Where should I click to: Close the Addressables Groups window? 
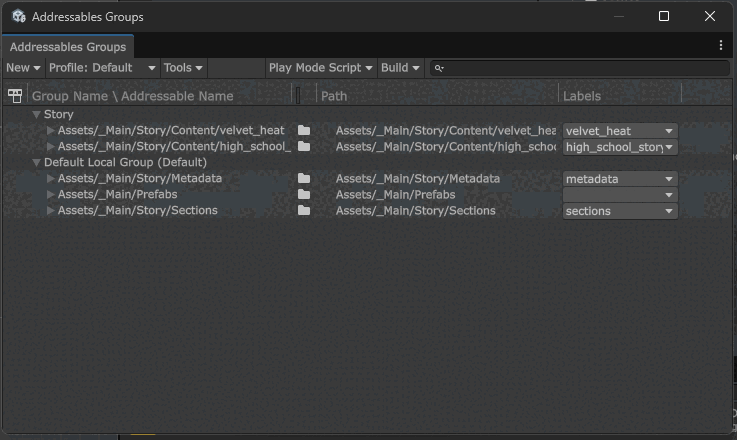coord(710,16)
